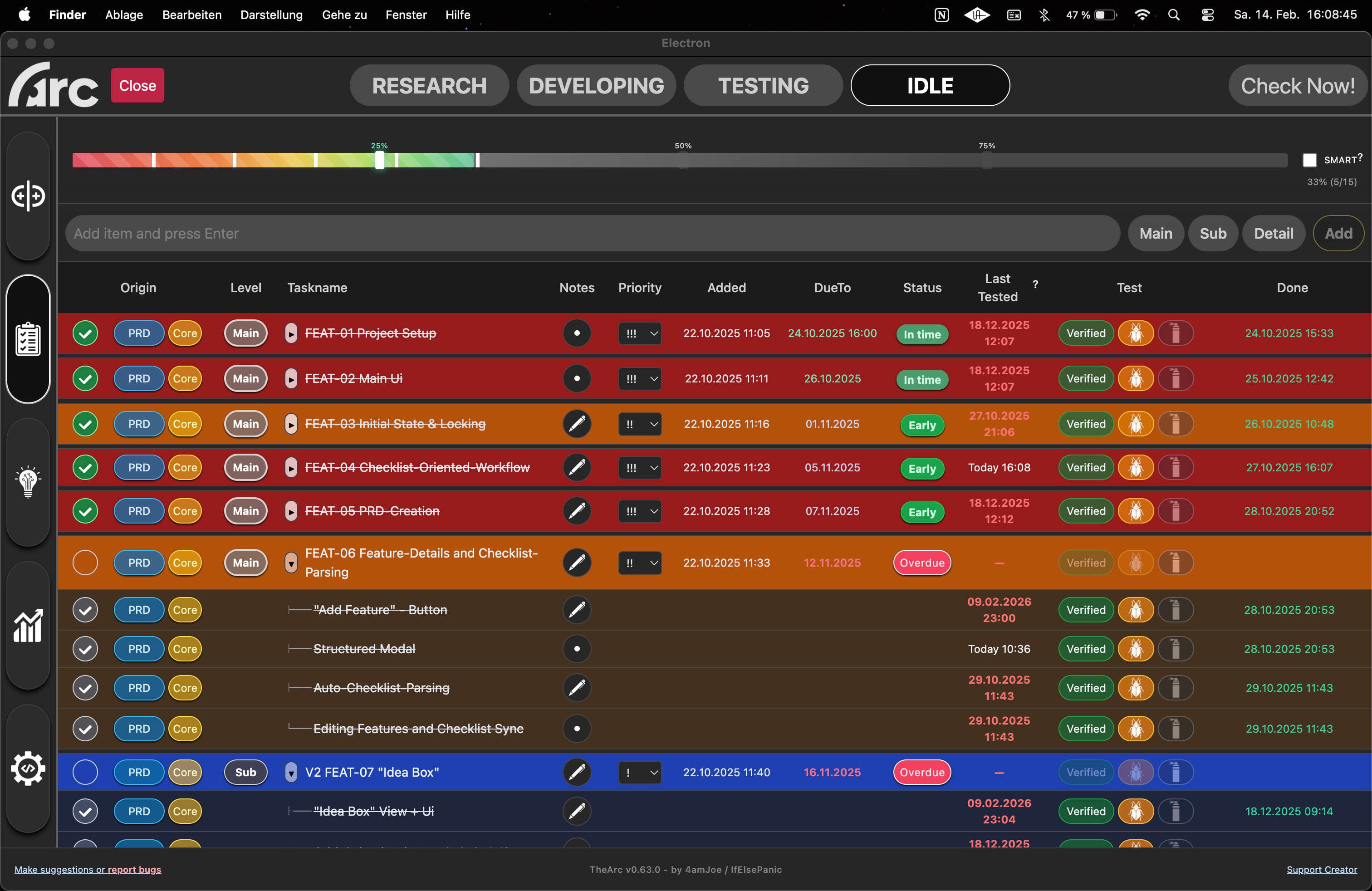Check the completion checkbox for FEAT-06
Screen dimensions: 1372x891
85,563
